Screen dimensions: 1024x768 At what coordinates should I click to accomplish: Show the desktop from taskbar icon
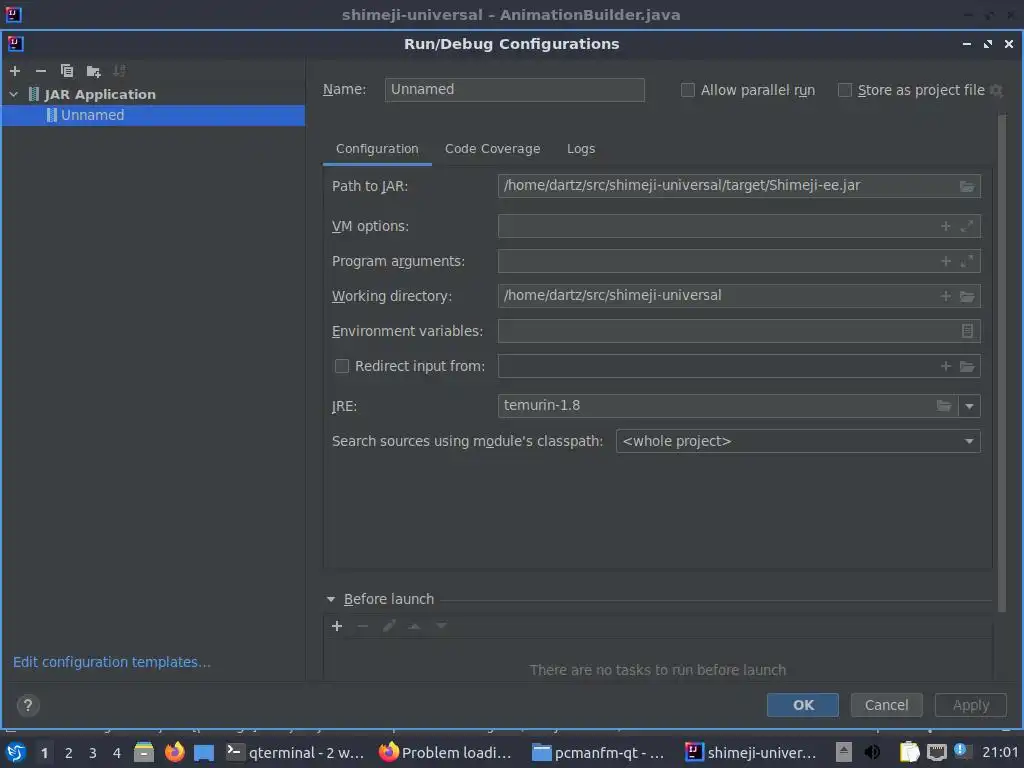204,752
